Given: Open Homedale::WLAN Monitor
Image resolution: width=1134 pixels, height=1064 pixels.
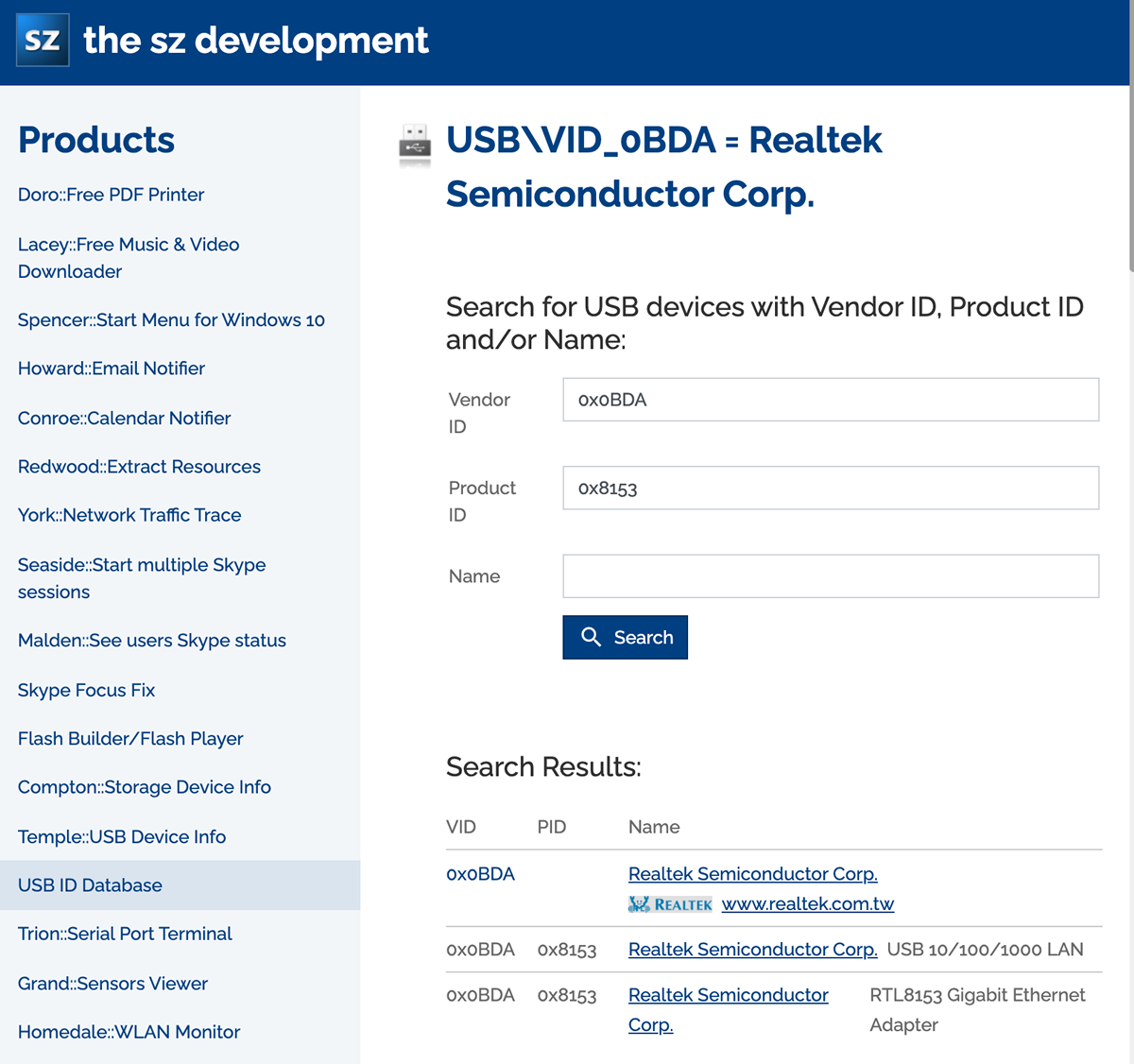Looking at the screenshot, I should (129, 1032).
